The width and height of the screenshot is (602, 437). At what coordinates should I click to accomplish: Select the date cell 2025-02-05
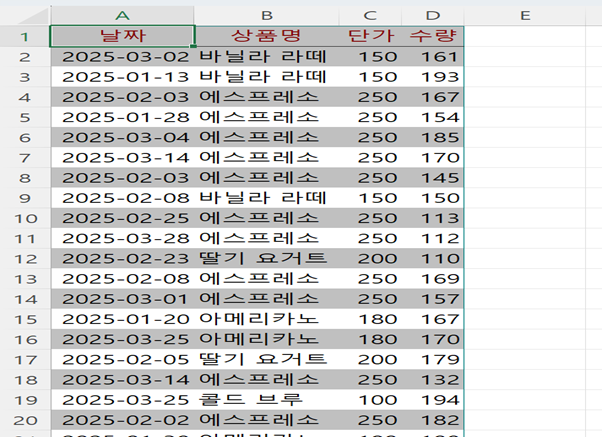tap(122, 359)
